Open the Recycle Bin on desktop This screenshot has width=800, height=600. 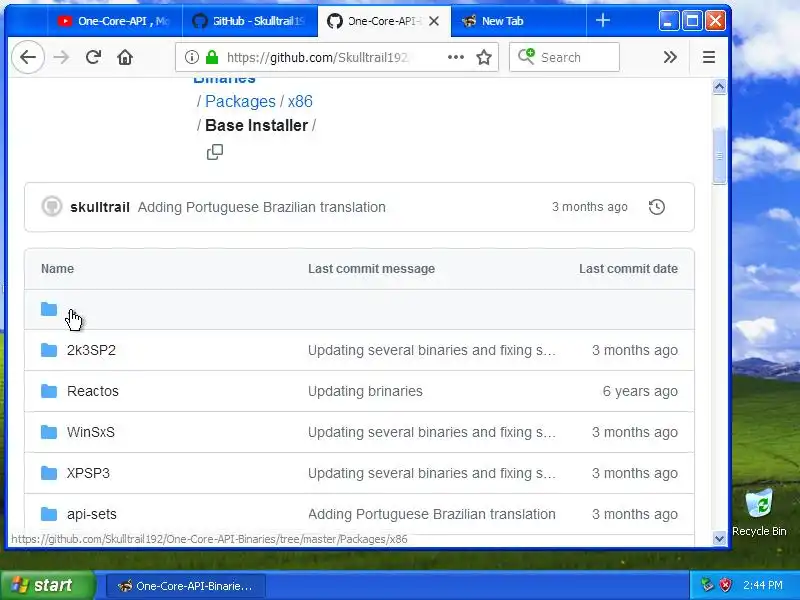pos(759,512)
